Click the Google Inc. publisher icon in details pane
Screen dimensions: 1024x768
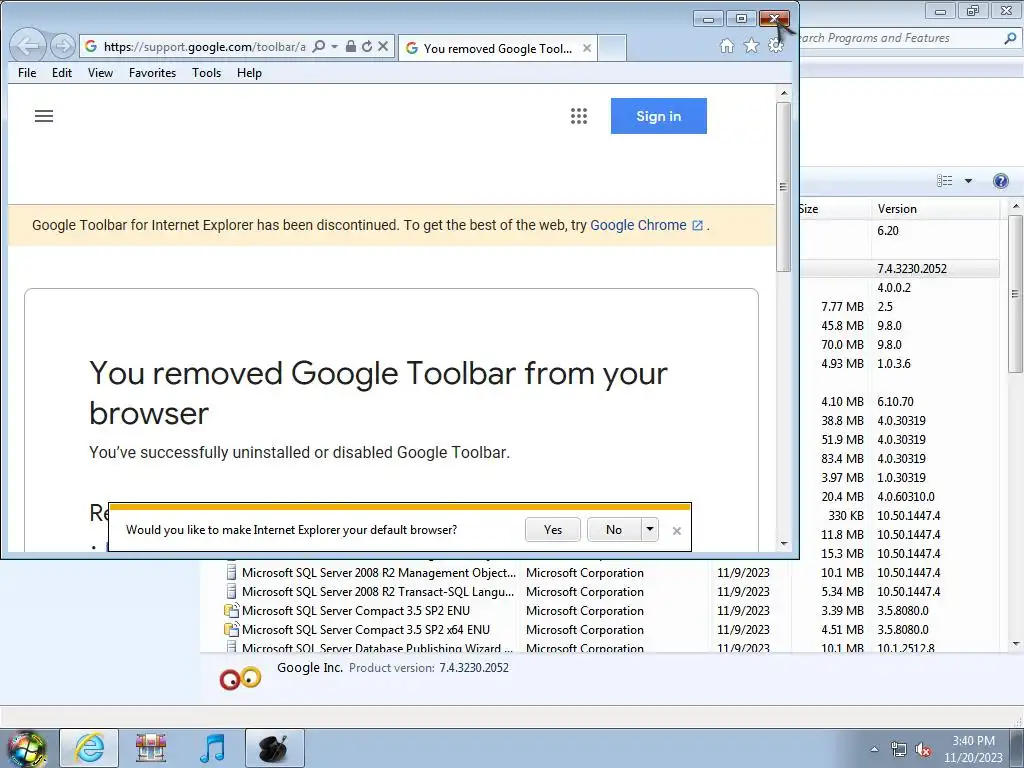tap(240, 679)
